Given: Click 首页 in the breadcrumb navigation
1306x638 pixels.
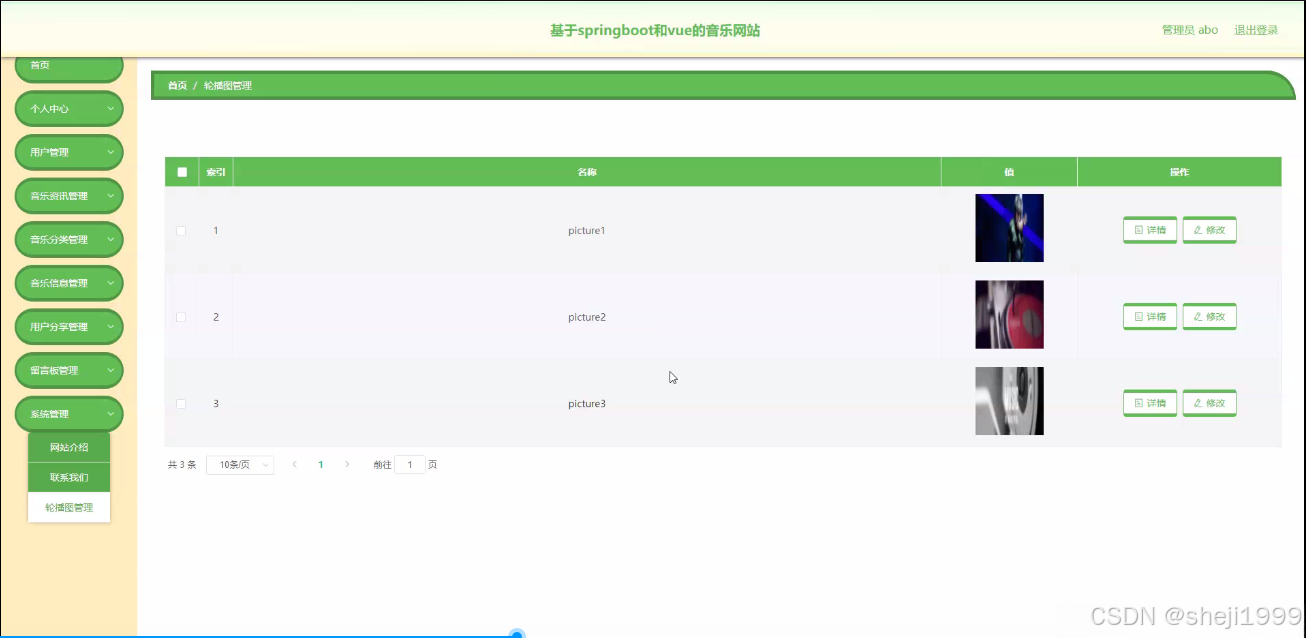Looking at the screenshot, I should click(x=176, y=85).
